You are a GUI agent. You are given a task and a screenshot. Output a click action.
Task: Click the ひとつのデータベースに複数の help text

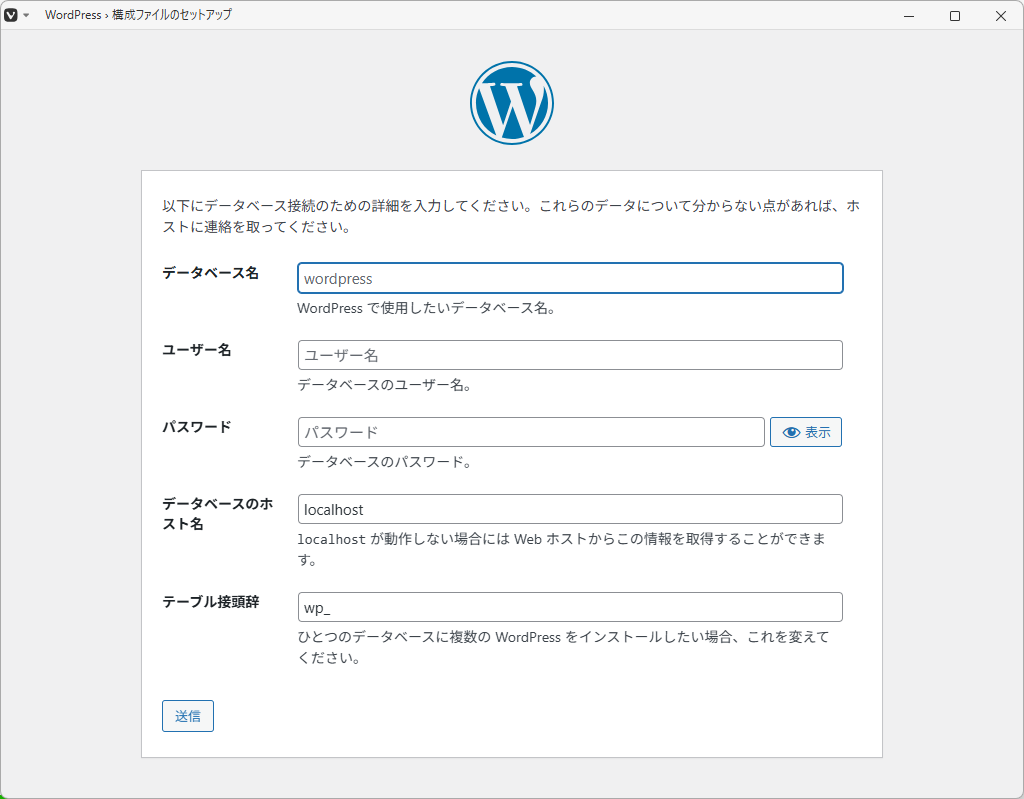(564, 647)
